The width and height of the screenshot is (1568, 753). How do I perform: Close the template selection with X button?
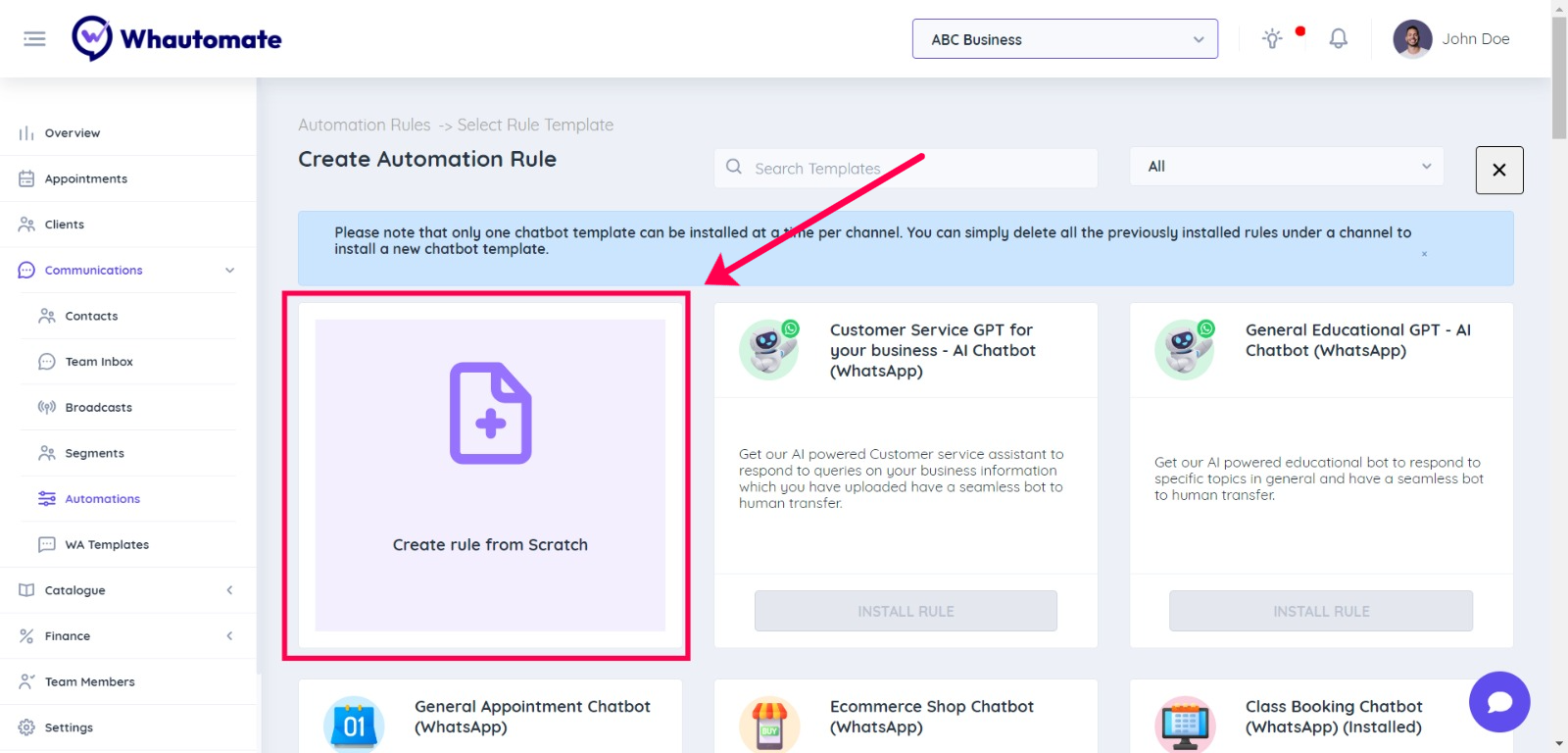[1498, 170]
